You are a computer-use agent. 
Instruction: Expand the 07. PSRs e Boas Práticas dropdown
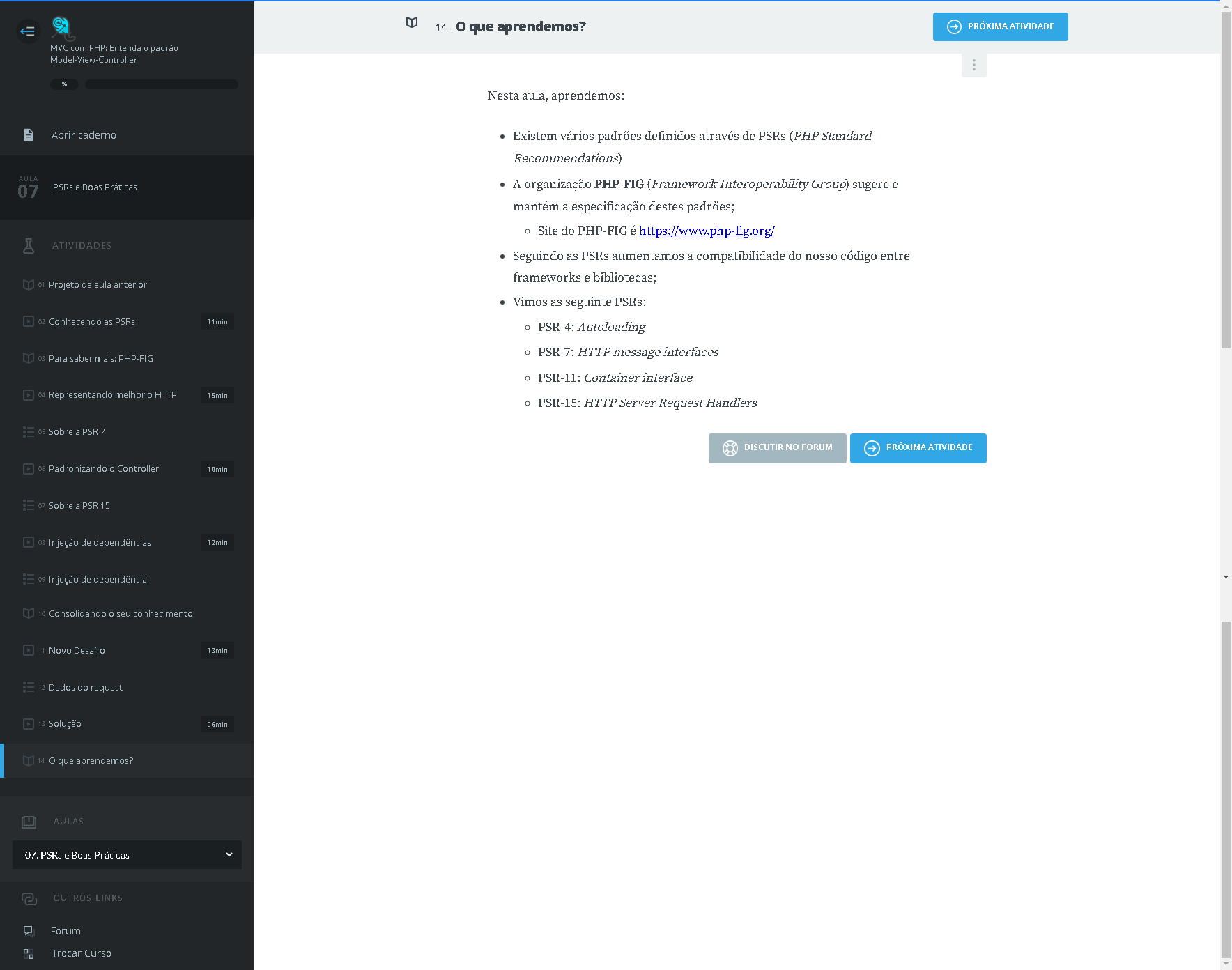click(127, 855)
